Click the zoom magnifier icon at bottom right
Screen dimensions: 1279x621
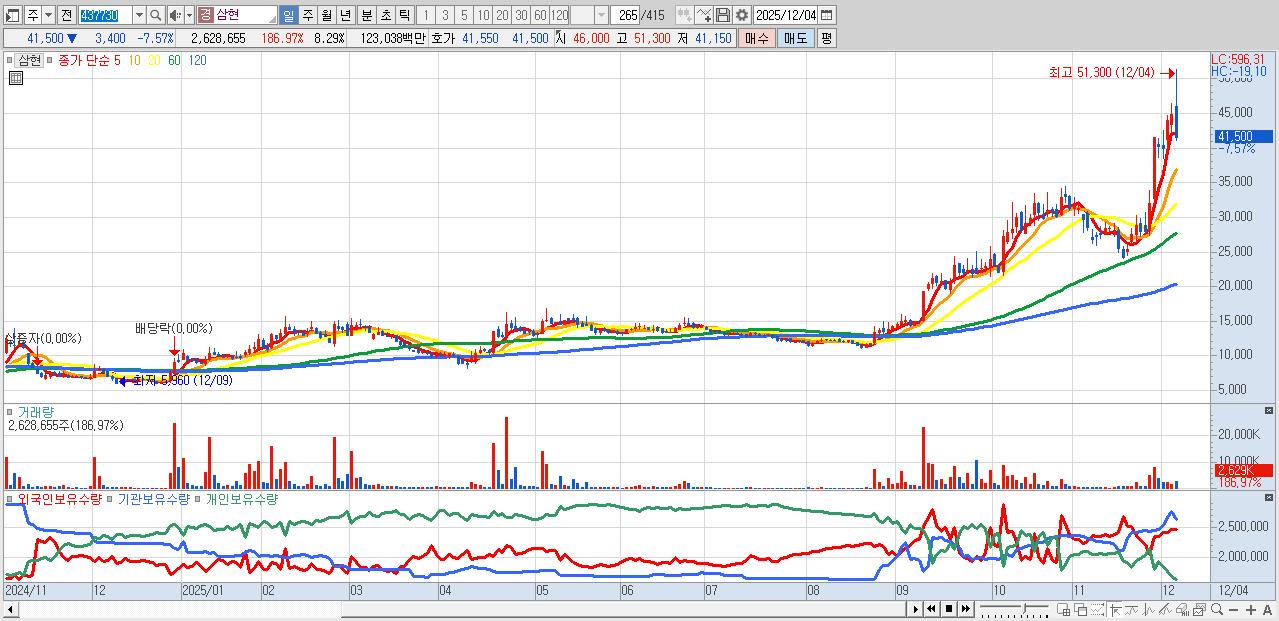coord(1217,610)
